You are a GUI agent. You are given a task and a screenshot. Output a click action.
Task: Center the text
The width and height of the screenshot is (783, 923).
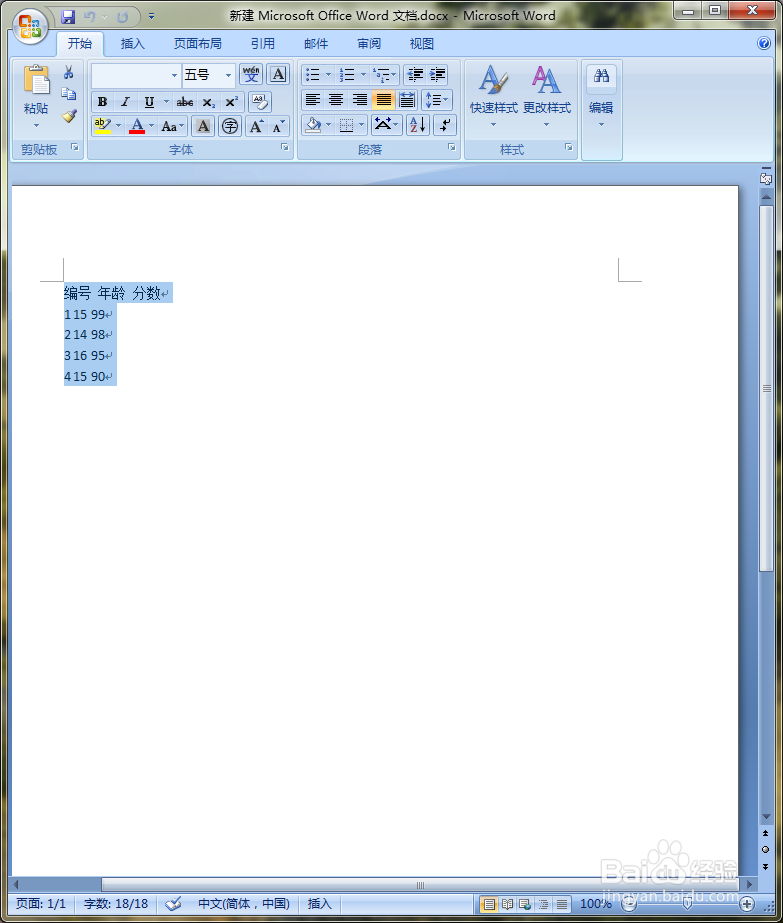pos(336,99)
